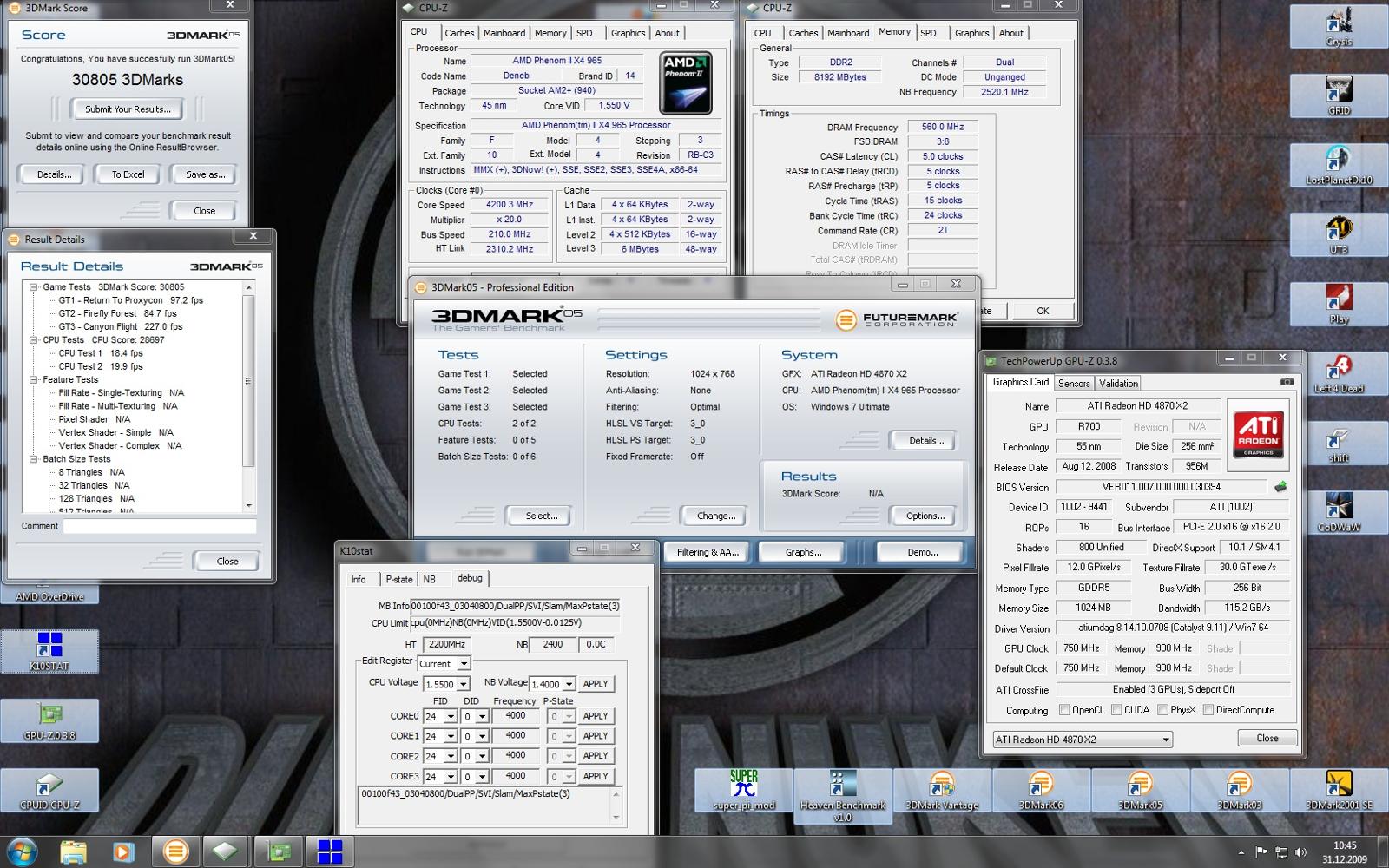Click the To Excel button
Viewport: 1389px width, 868px height.
(128, 174)
